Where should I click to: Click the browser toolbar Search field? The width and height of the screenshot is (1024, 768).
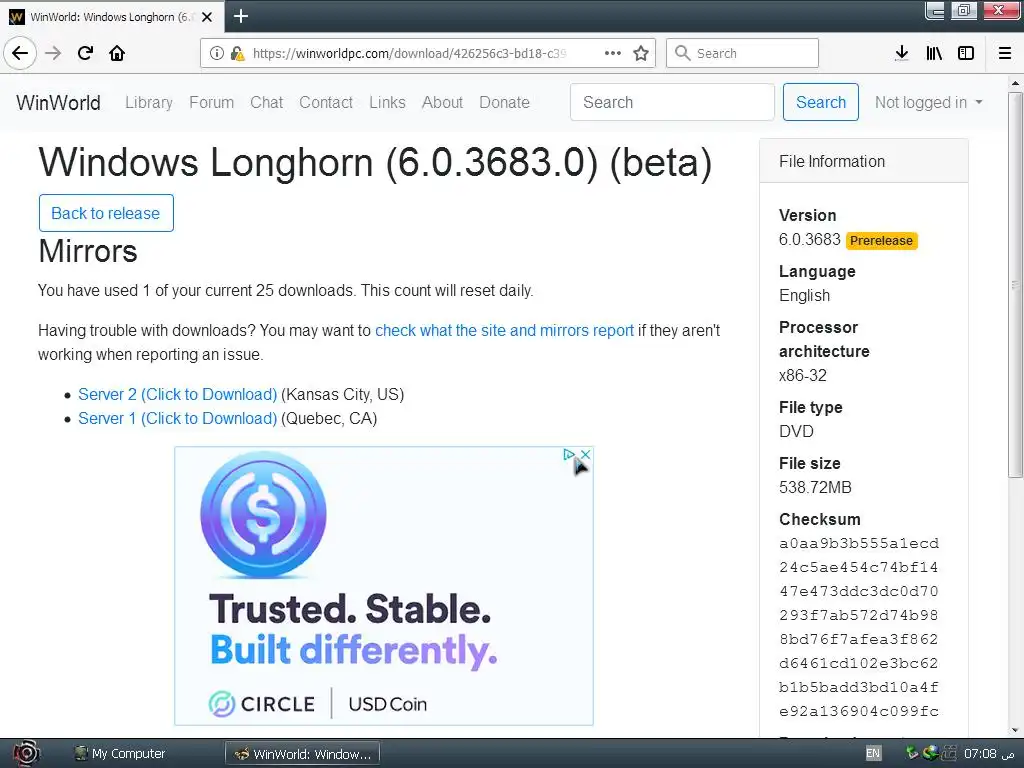[x=743, y=53]
